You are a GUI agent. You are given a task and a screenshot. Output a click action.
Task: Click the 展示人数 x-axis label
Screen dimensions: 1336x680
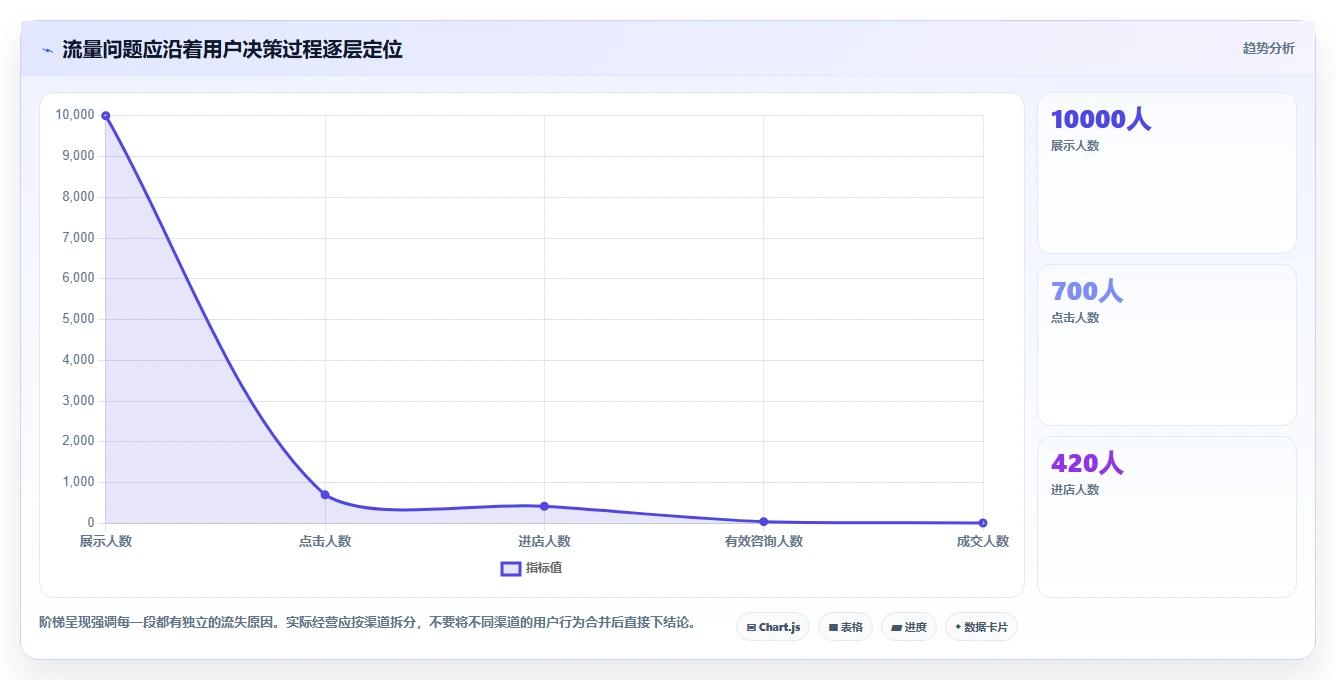point(106,541)
